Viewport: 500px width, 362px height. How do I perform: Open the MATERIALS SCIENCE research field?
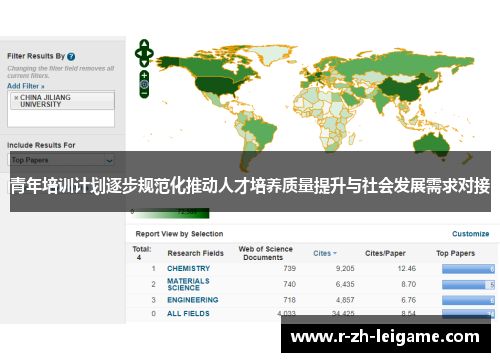coord(188,284)
